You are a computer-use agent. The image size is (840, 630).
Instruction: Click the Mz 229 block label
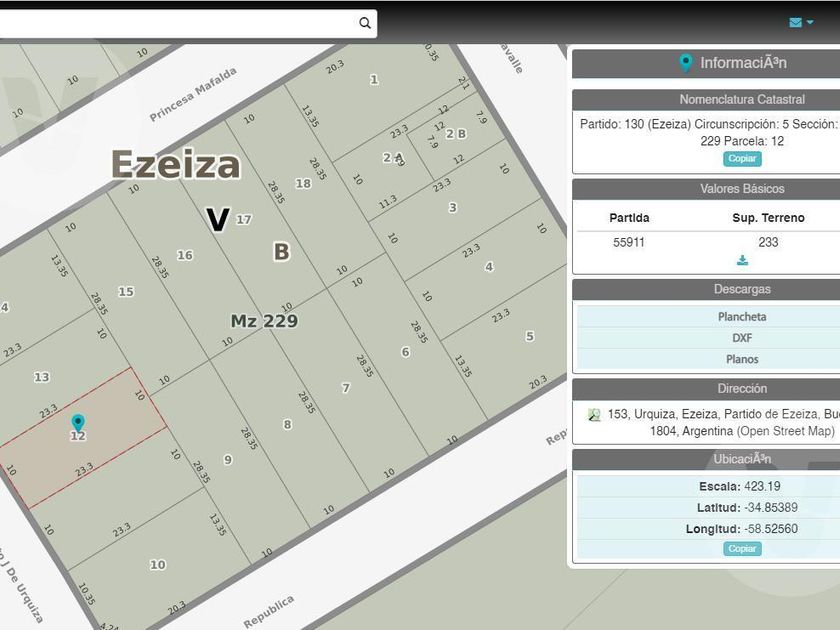264,321
